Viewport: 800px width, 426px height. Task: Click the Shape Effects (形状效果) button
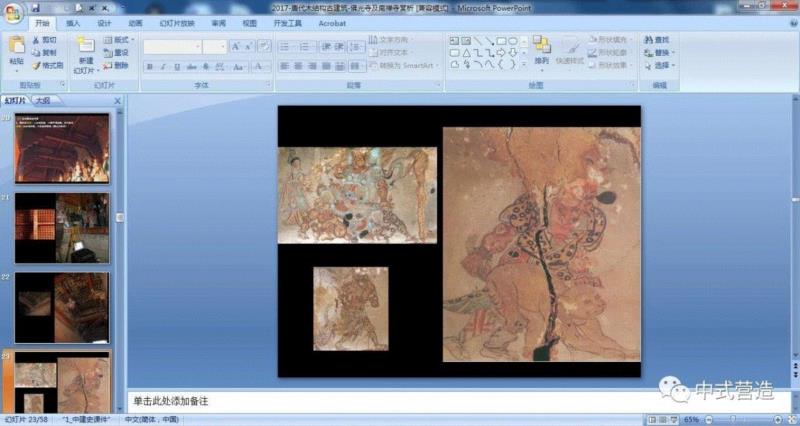610,65
